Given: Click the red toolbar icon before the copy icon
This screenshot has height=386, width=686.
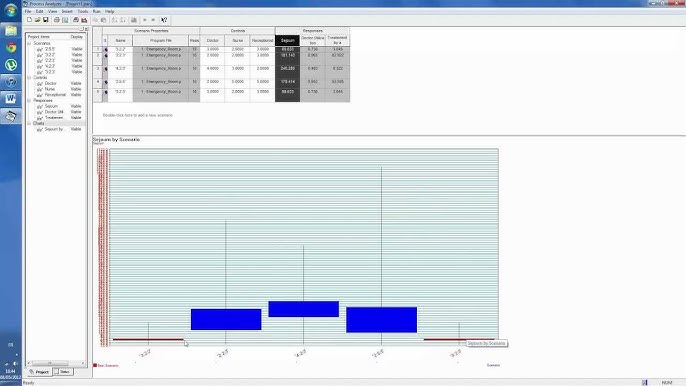Looking at the screenshot, I should click(x=84, y=20).
